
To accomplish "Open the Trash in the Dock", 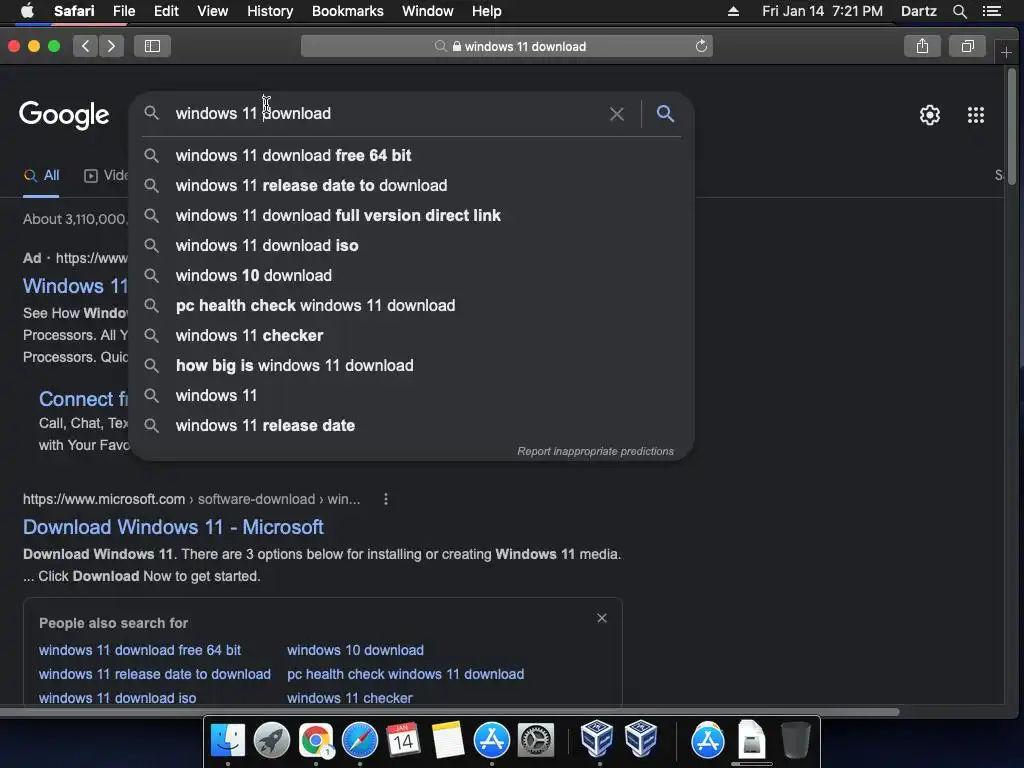I will [x=795, y=740].
